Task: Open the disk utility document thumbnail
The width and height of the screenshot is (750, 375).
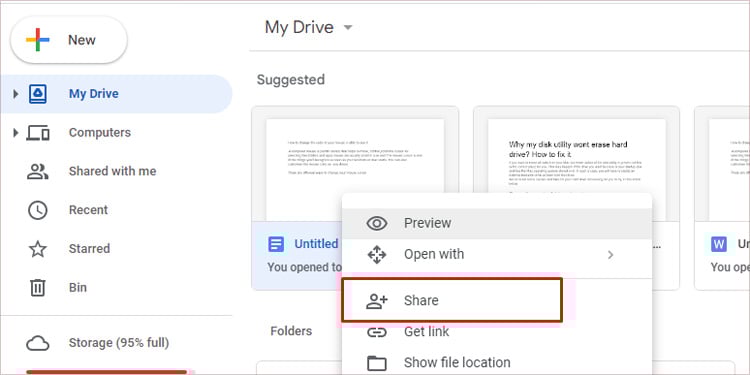Action: [576, 164]
